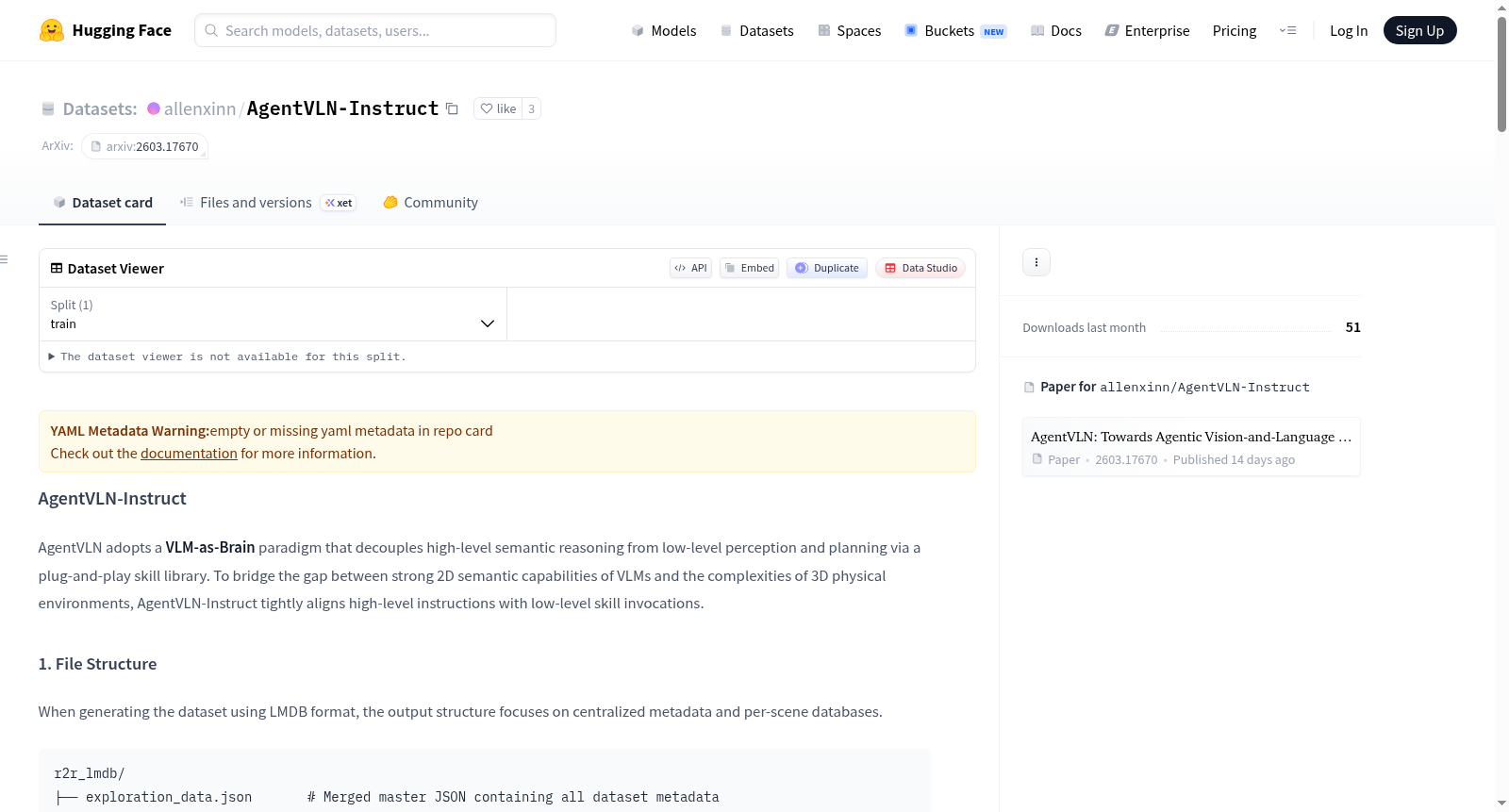
Task: Open the dataset viewer API button
Action: click(690, 268)
